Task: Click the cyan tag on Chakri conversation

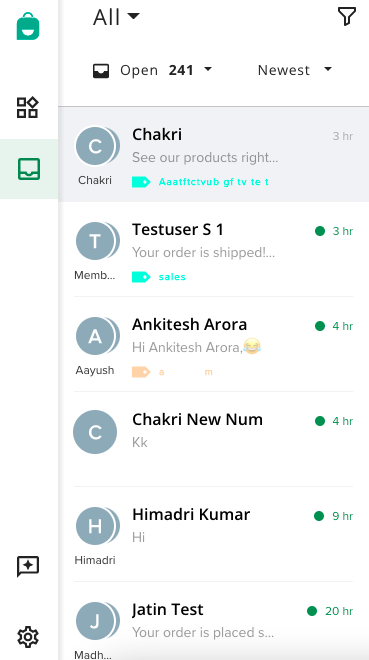Action: (141, 182)
